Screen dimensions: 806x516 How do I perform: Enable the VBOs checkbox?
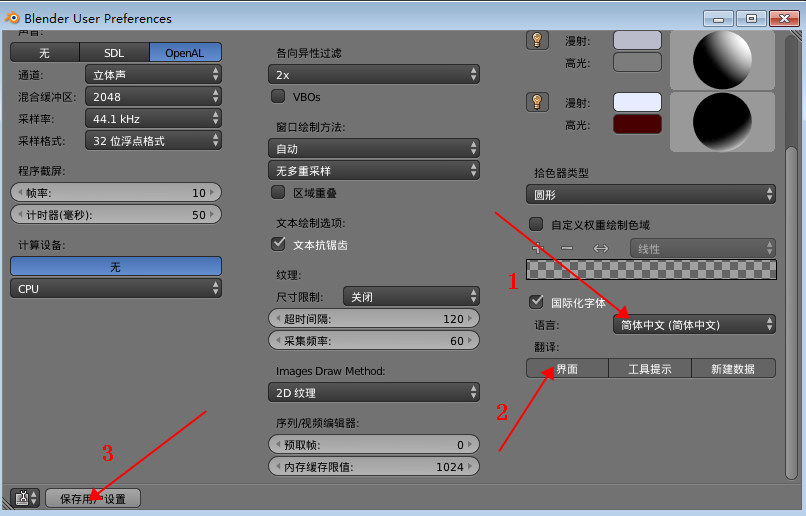pos(279,97)
